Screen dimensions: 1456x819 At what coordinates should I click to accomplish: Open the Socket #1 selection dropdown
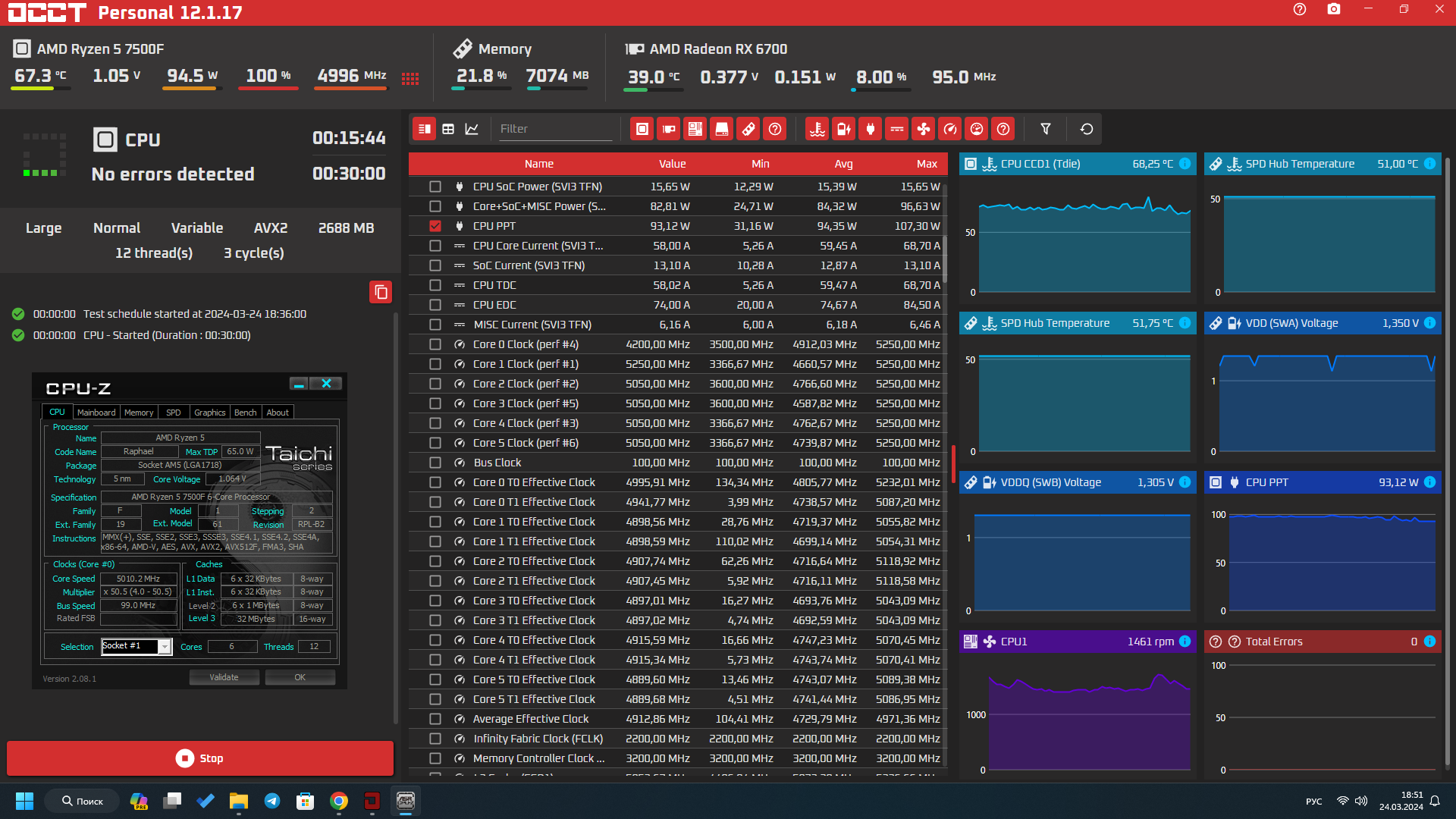pos(164,647)
